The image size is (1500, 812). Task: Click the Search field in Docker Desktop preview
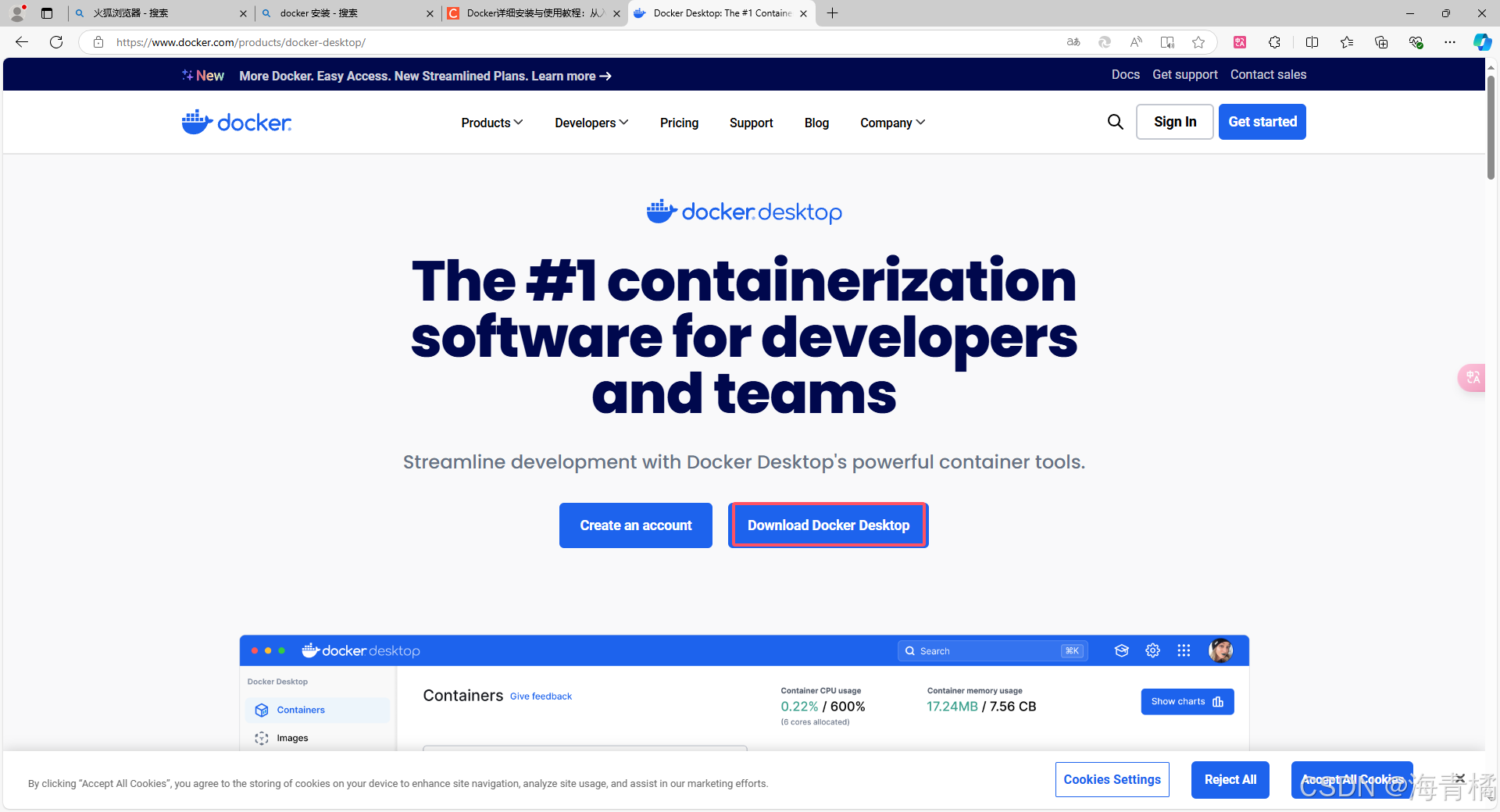coord(992,650)
